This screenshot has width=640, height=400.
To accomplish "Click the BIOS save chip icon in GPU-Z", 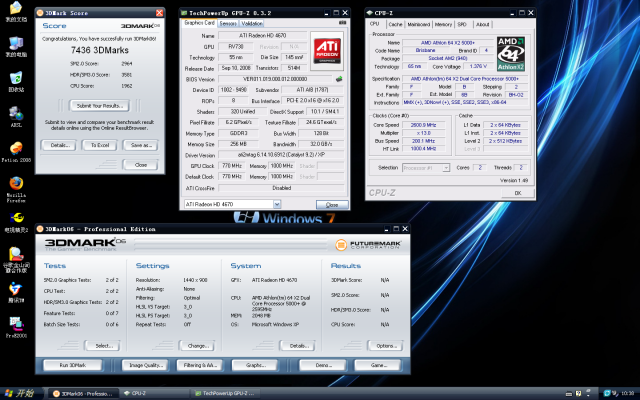I will [339, 79].
